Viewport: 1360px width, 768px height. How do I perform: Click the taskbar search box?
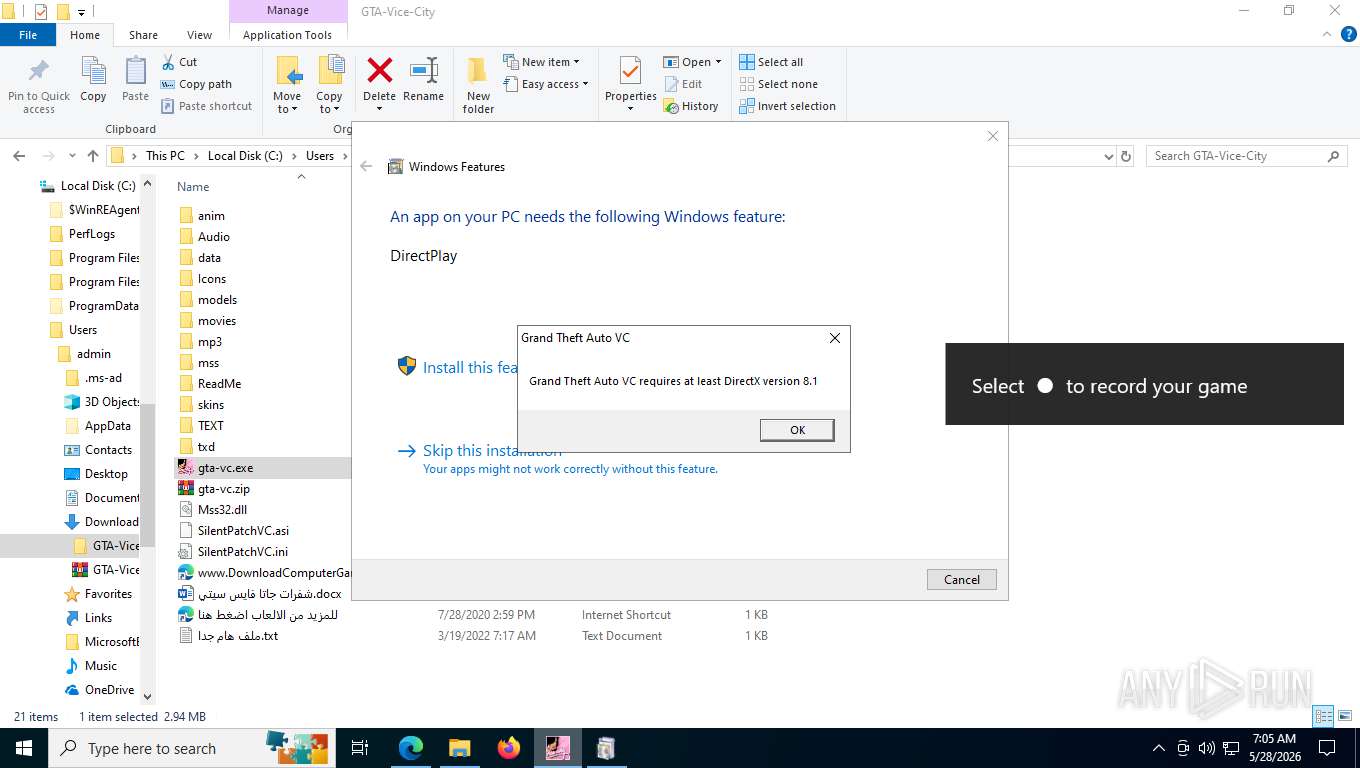click(x=190, y=748)
